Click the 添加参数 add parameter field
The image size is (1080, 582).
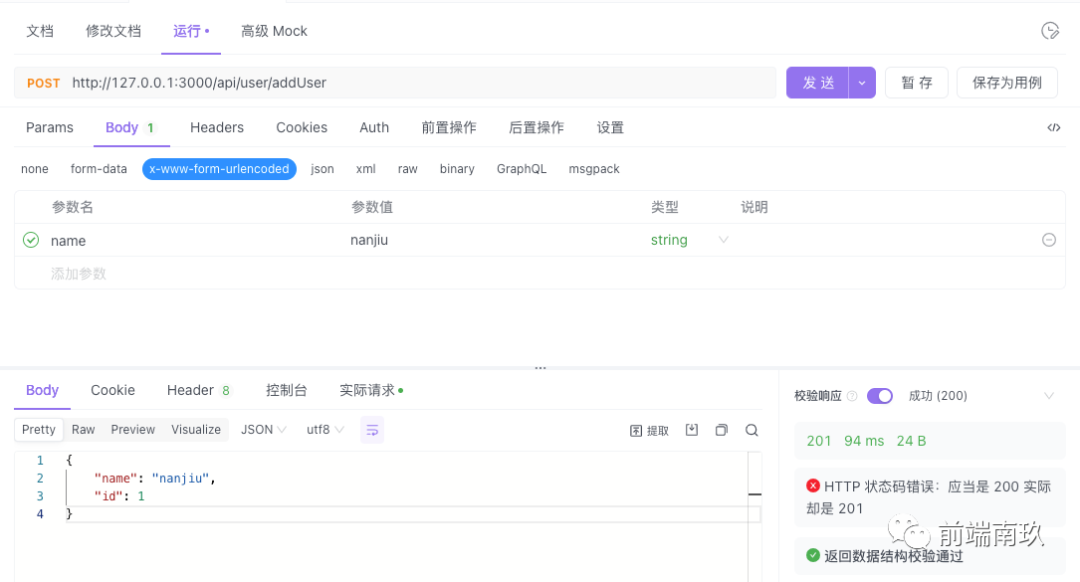(x=76, y=273)
